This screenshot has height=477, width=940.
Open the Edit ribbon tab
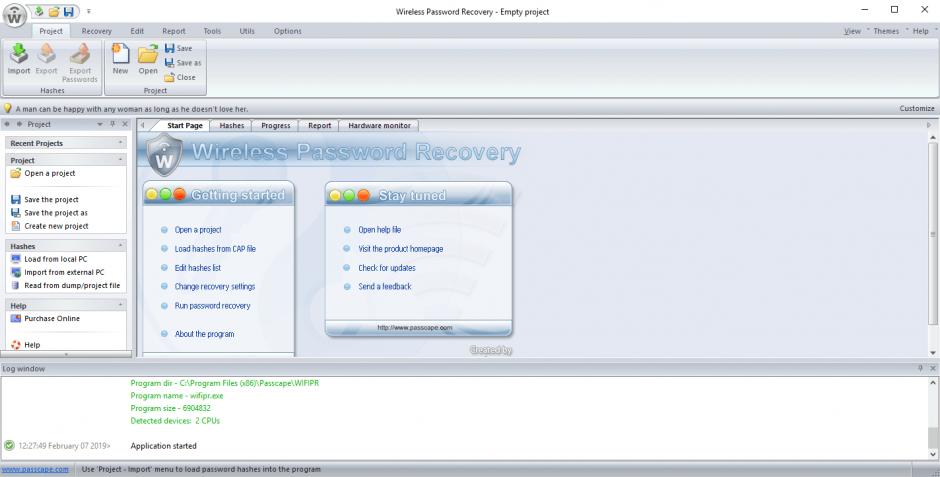pyautogui.click(x=137, y=31)
